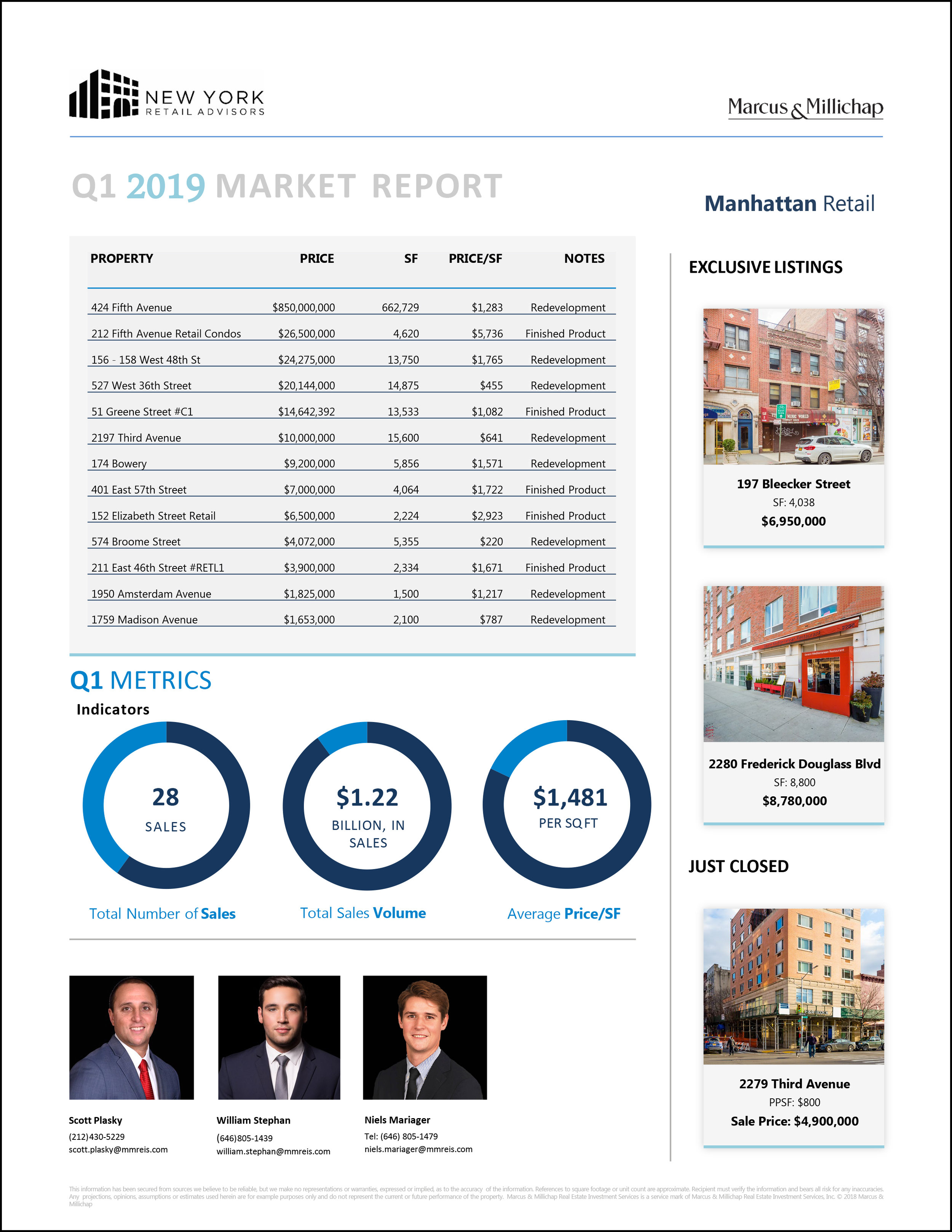Screen dimensions: 952x1232
Task: Click the PROPERTY column header
Action: (122, 258)
